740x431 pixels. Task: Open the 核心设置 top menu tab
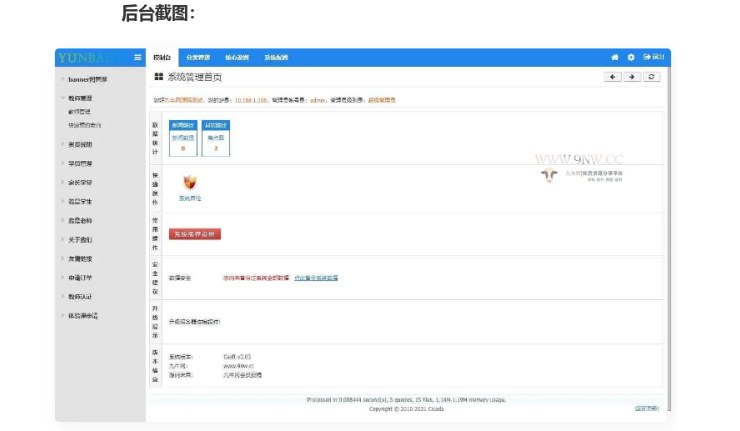pyautogui.click(x=239, y=58)
